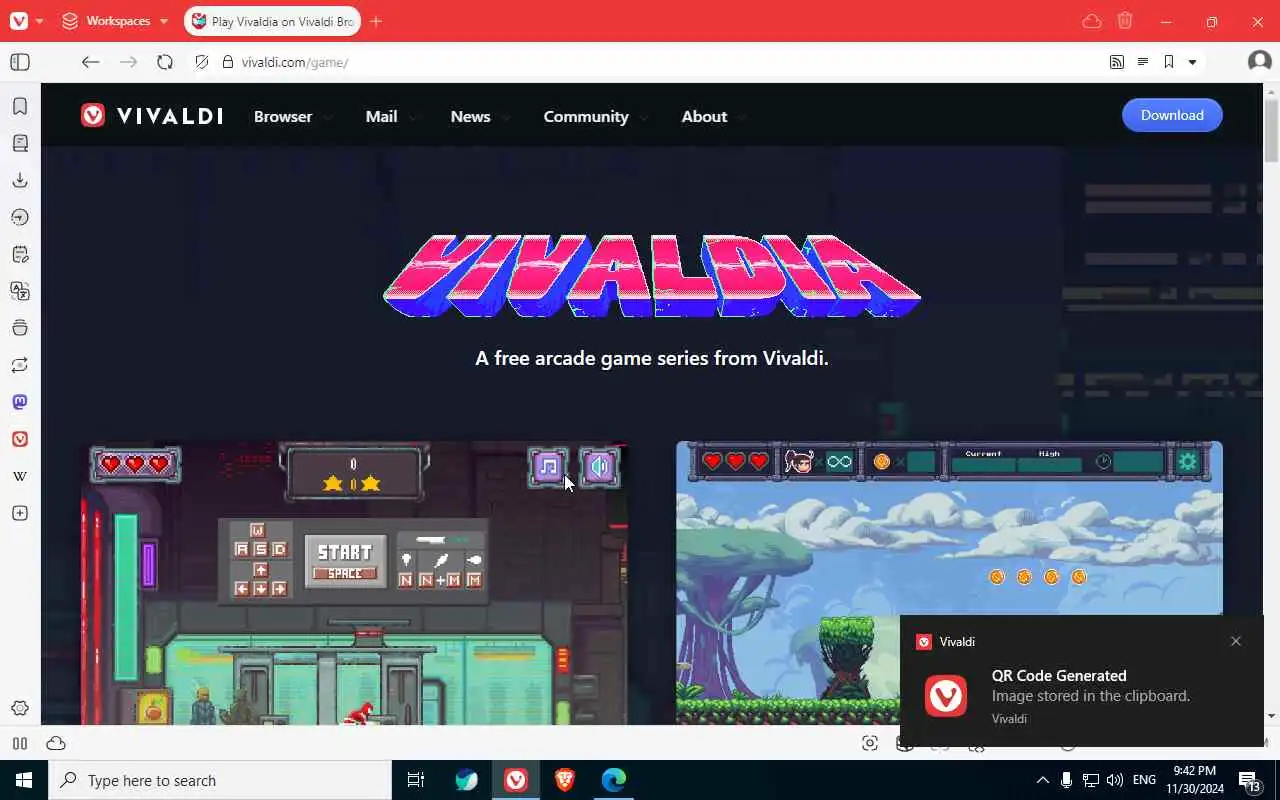This screenshot has height=800, width=1280.
Task: Open Reading List panel
Action: coord(20,143)
